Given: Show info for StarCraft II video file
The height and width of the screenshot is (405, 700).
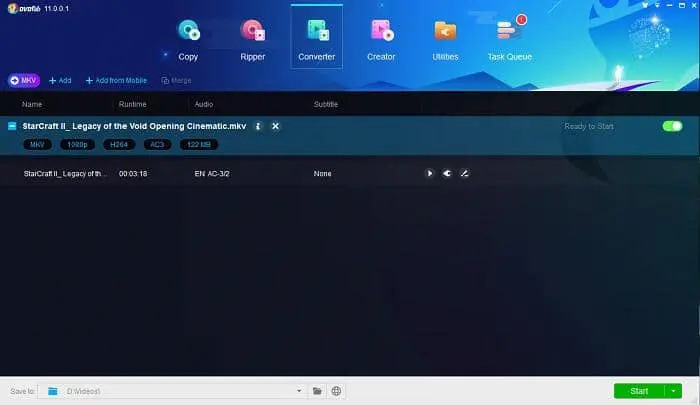Looking at the screenshot, I should (258, 126).
